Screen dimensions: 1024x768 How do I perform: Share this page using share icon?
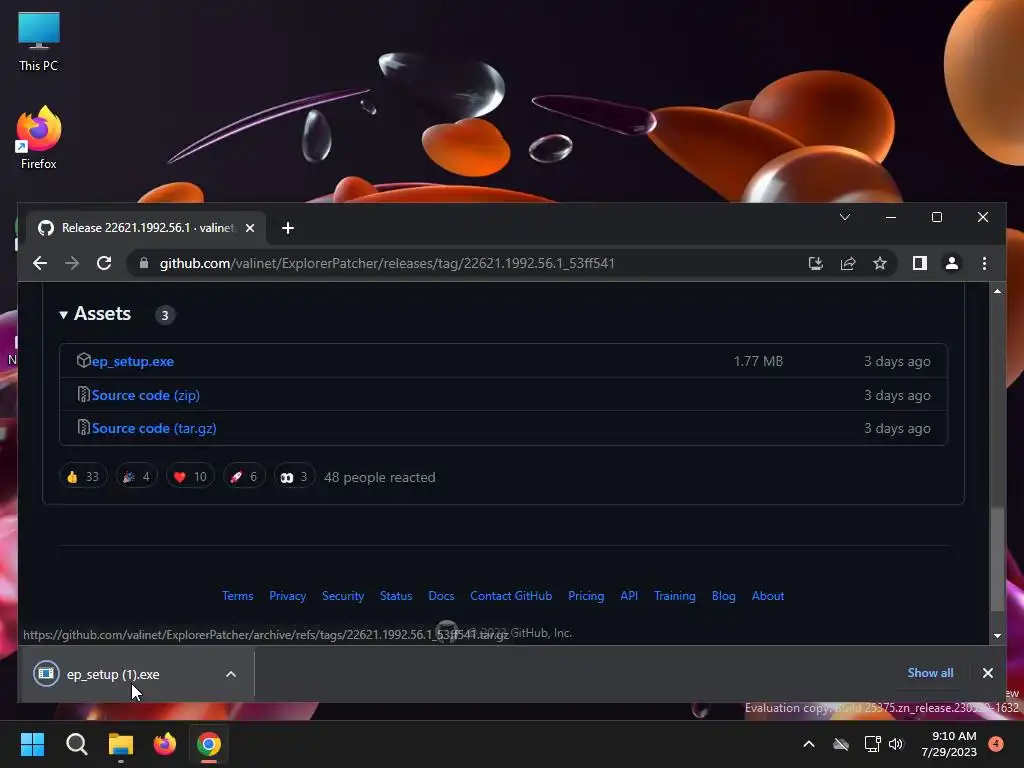(848, 263)
